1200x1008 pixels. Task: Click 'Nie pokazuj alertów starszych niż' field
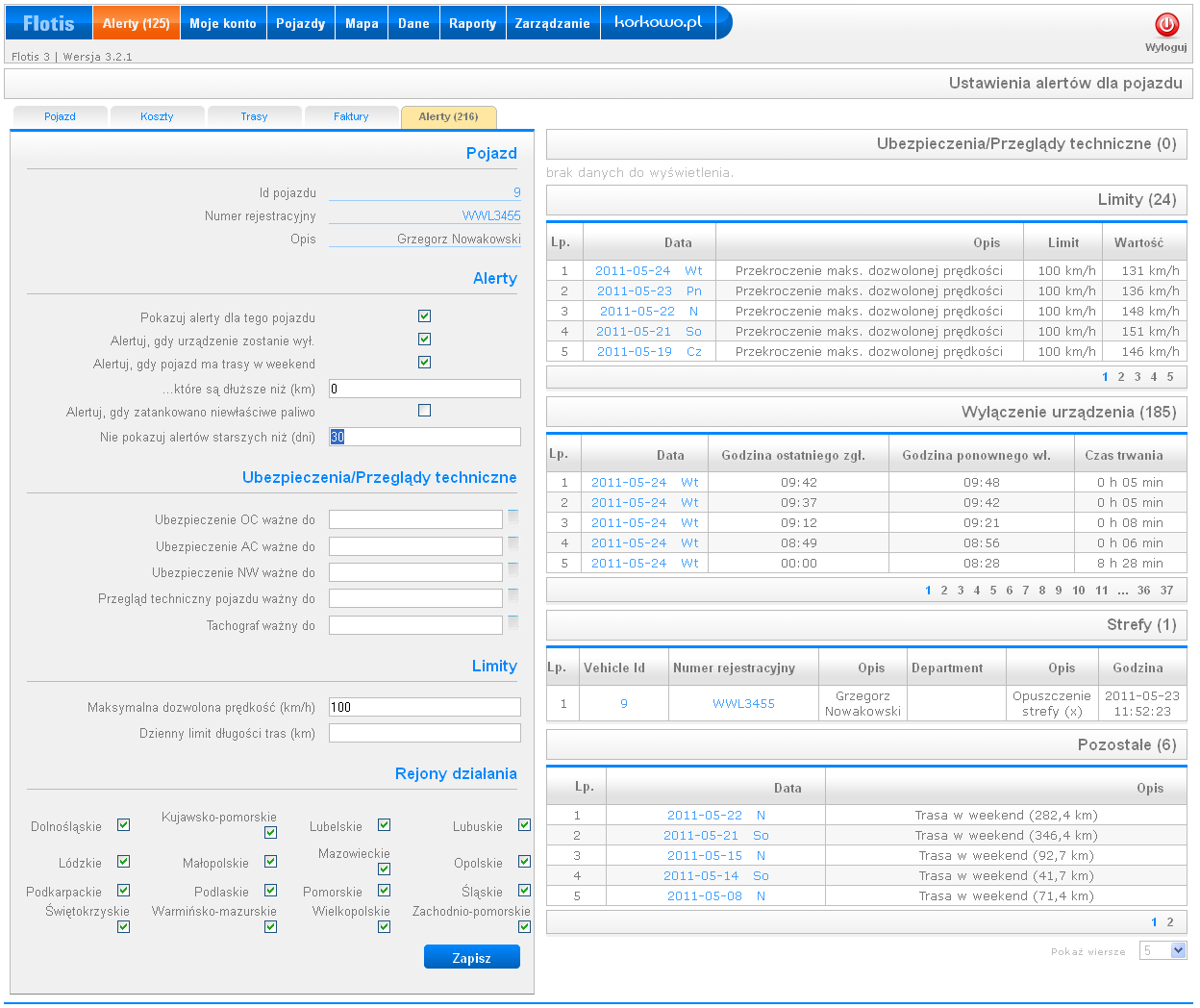(x=425, y=437)
